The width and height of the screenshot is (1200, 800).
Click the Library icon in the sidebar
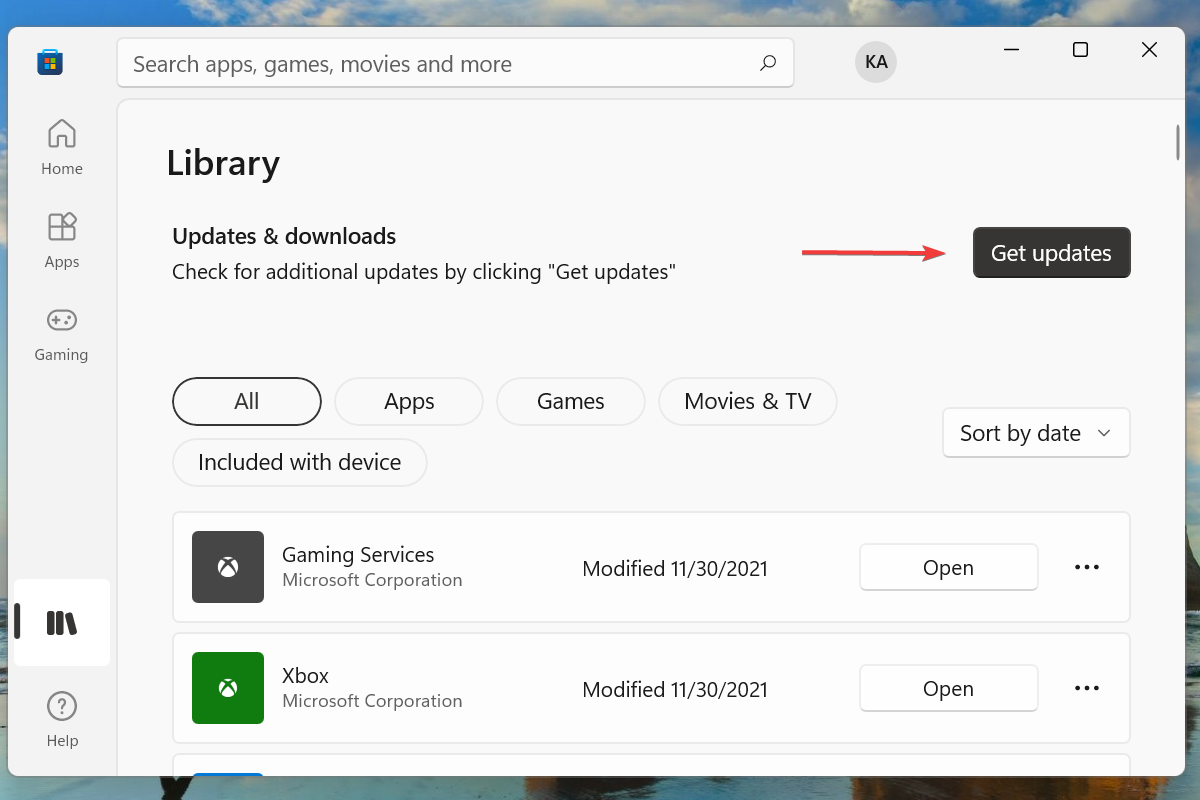61,622
